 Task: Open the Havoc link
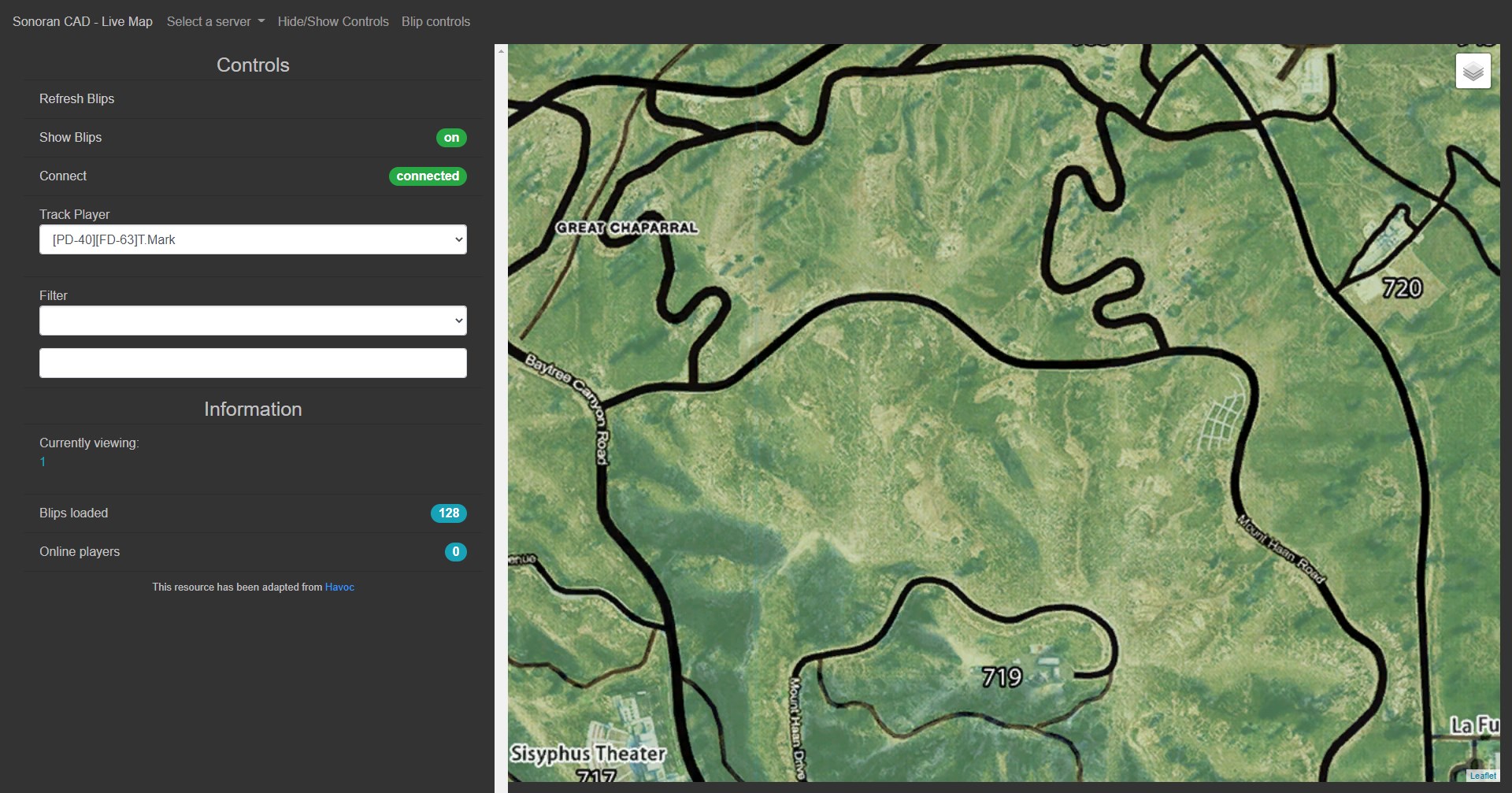(339, 587)
